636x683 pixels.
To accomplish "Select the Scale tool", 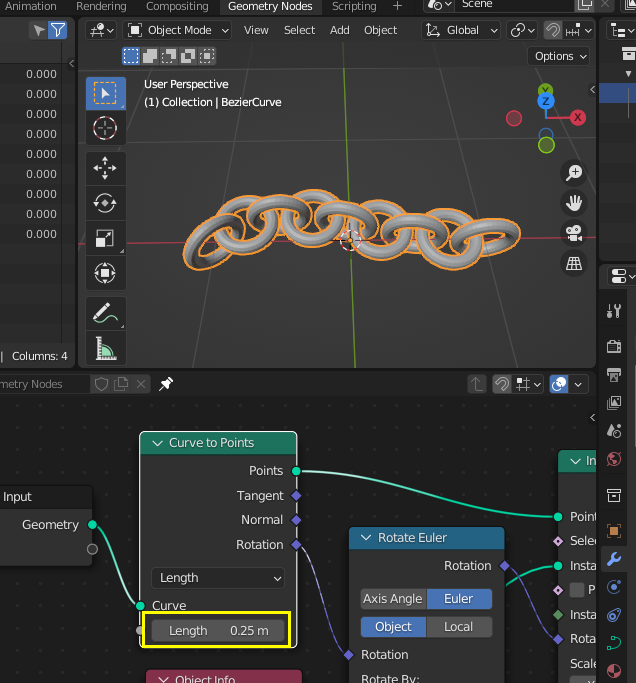I will pos(105,238).
